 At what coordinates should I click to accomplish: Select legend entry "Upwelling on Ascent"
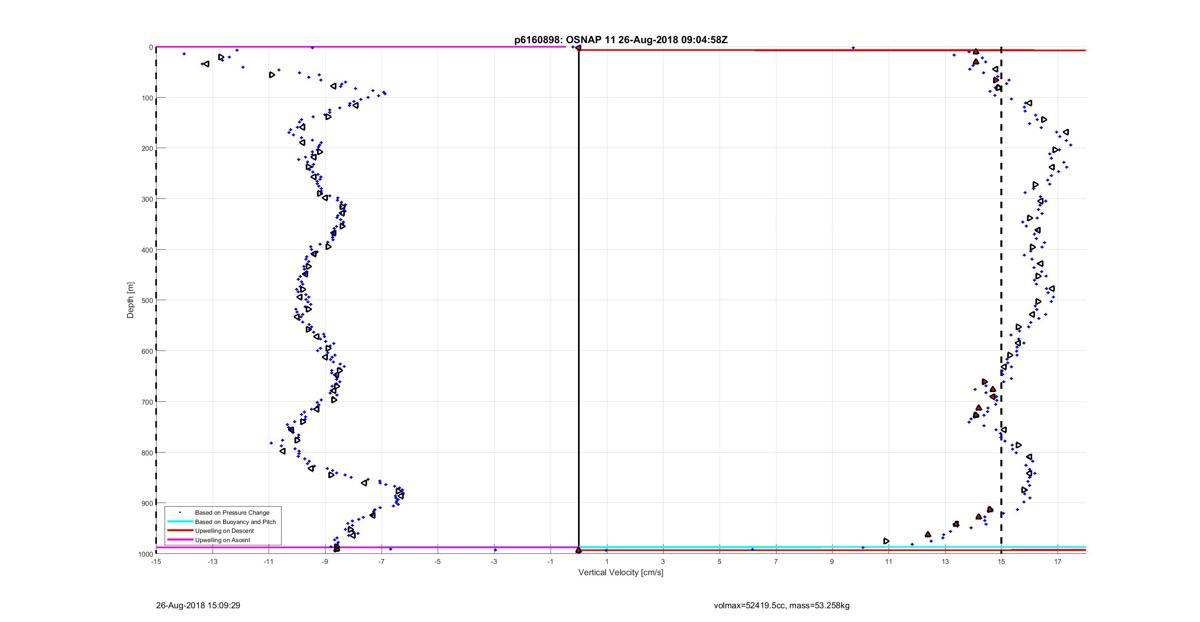click(x=223, y=540)
